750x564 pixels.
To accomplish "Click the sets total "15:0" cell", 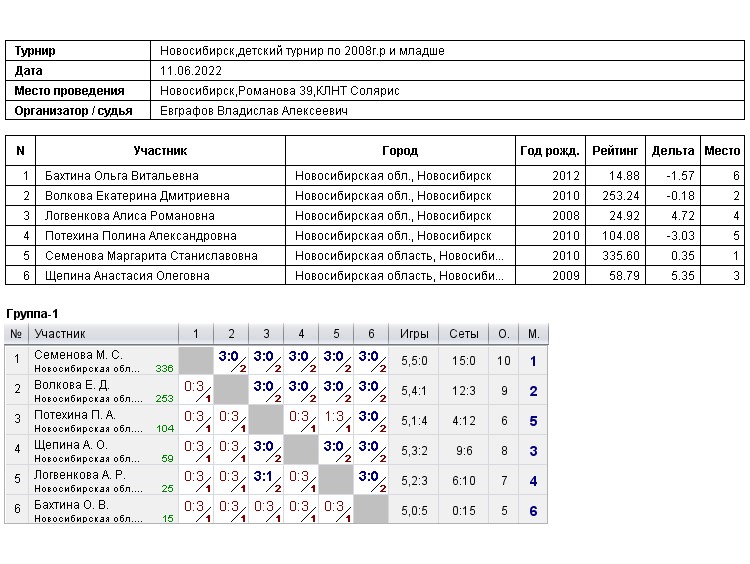I will (x=464, y=361).
